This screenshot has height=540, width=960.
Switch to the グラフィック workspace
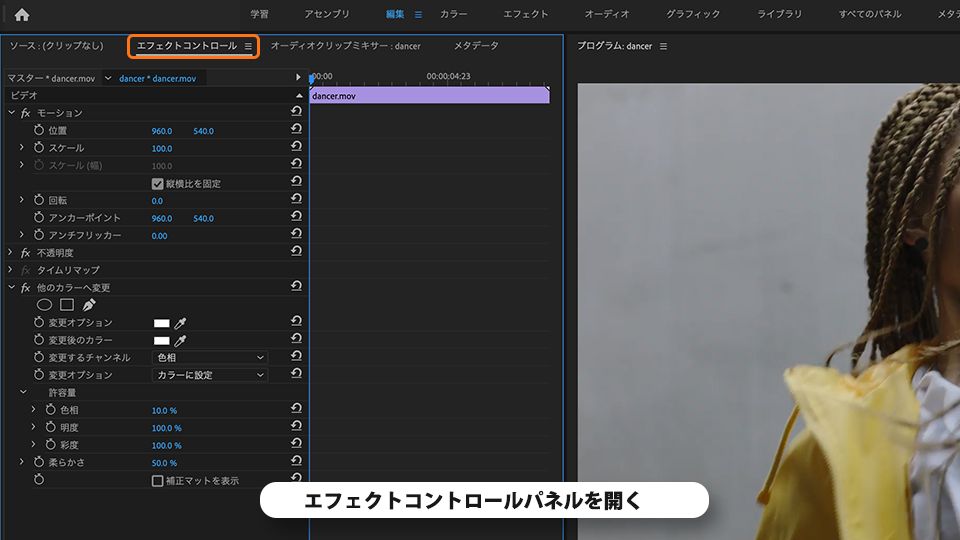point(693,14)
